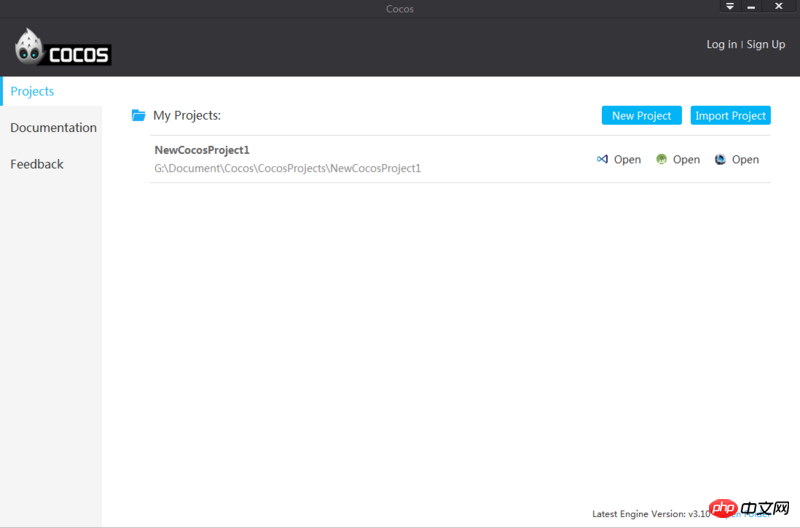Click the Import Project button
This screenshot has height=528, width=800.
(x=731, y=115)
